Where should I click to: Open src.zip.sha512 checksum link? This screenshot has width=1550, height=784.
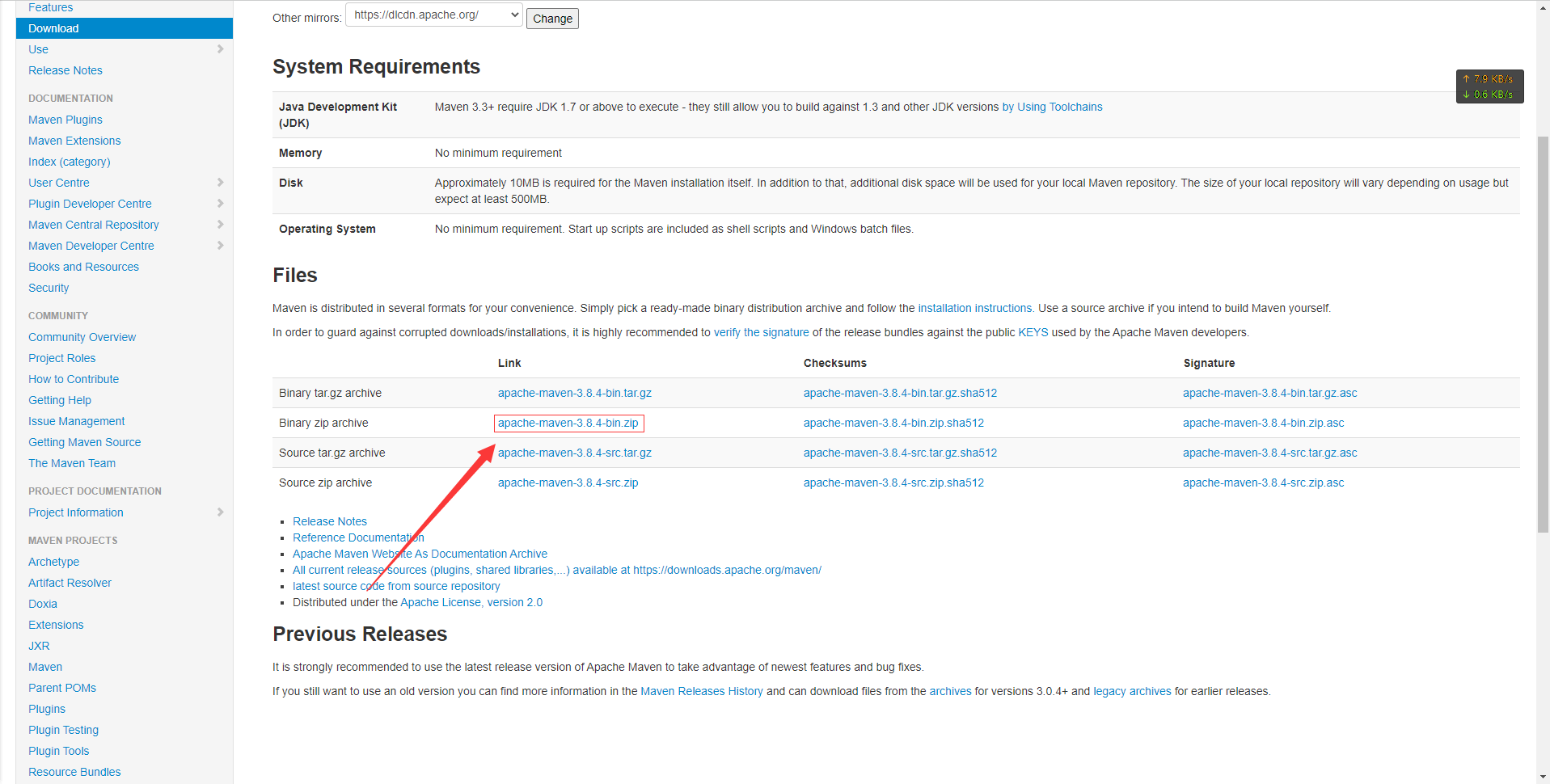pyautogui.click(x=893, y=483)
